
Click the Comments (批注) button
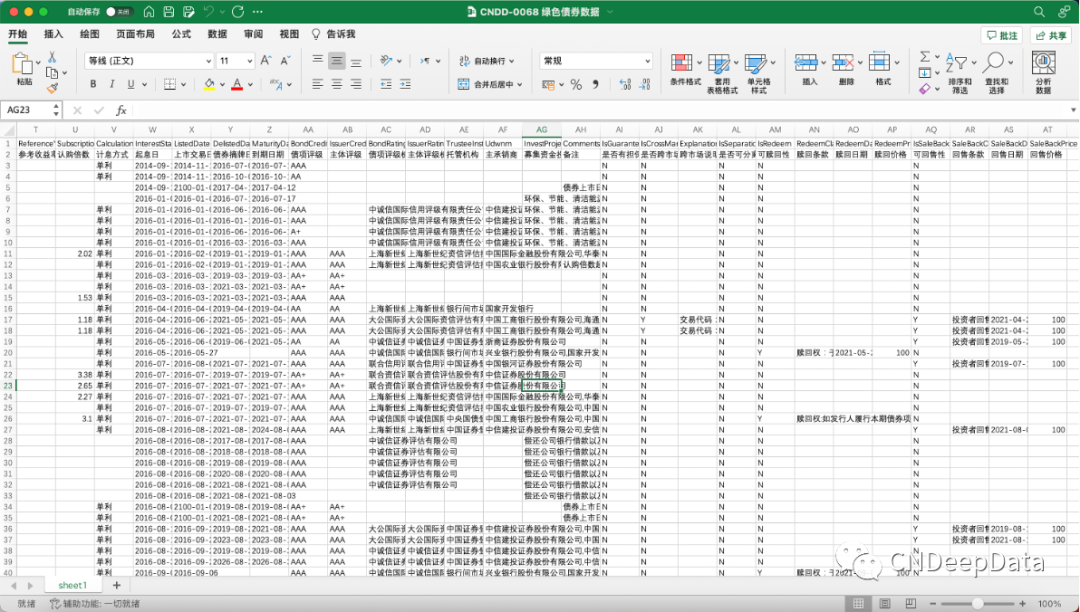1001,35
